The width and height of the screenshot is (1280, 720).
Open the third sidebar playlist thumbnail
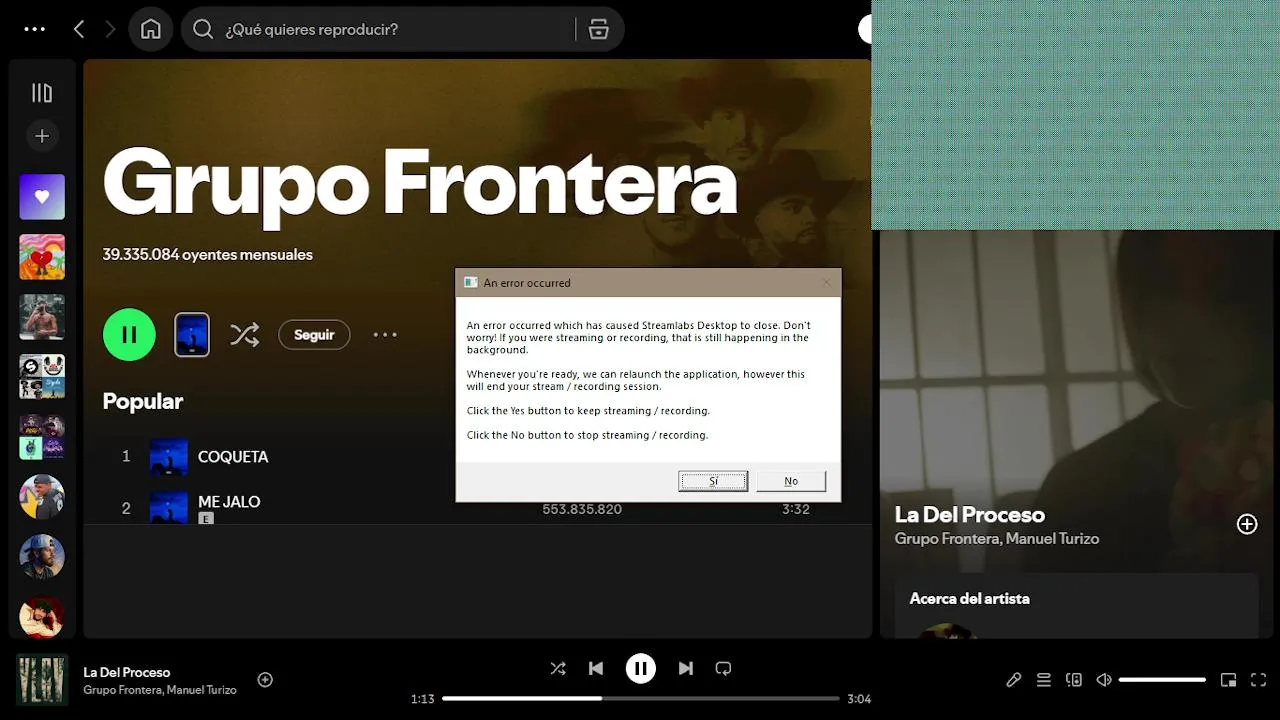(x=42, y=317)
